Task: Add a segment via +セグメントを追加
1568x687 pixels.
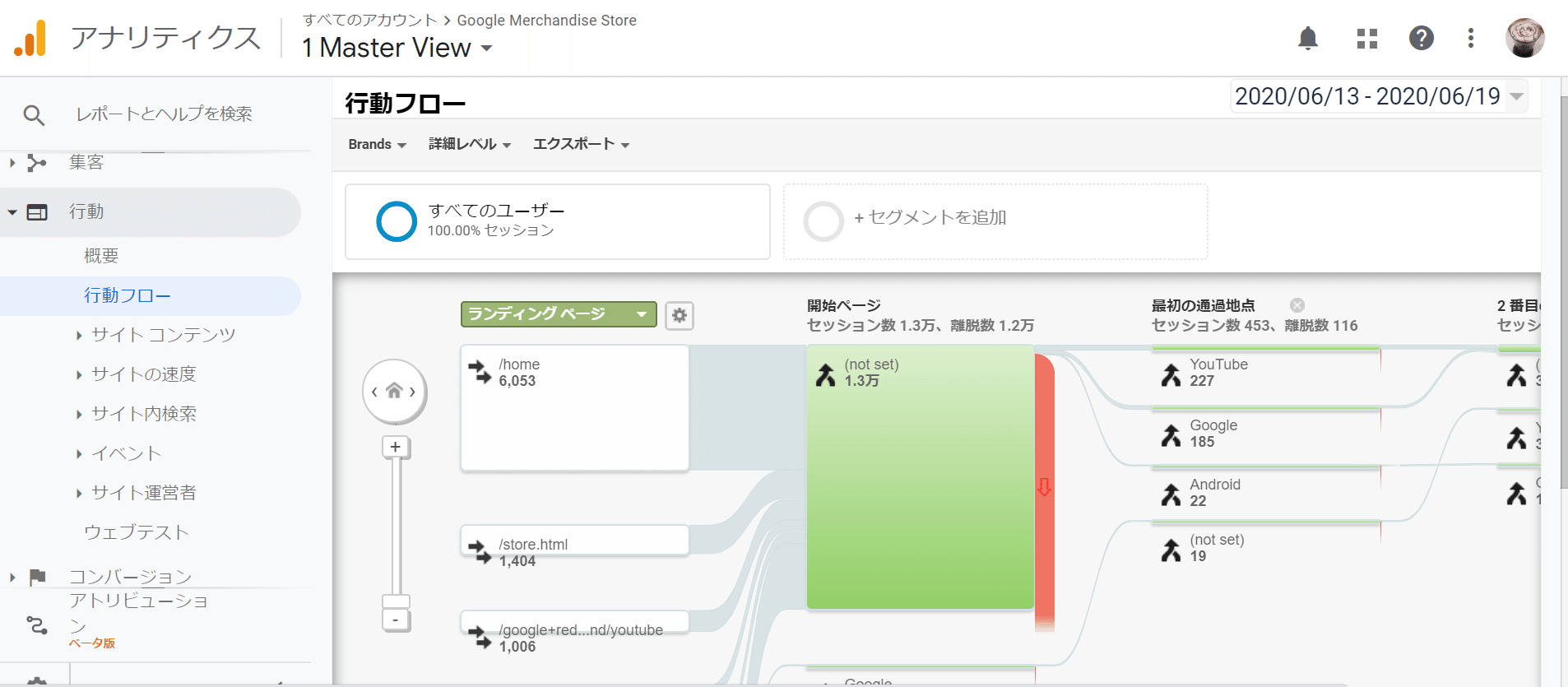Action: (995, 221)
